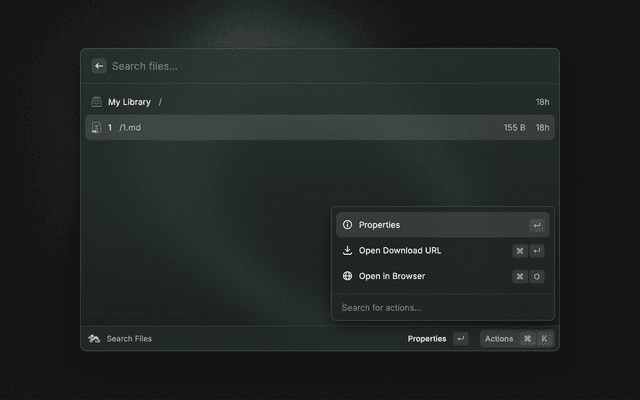The width and height of the screenshot is (640, 400).
Task: Click the back arrow button
Action: (x=99, y=66)
